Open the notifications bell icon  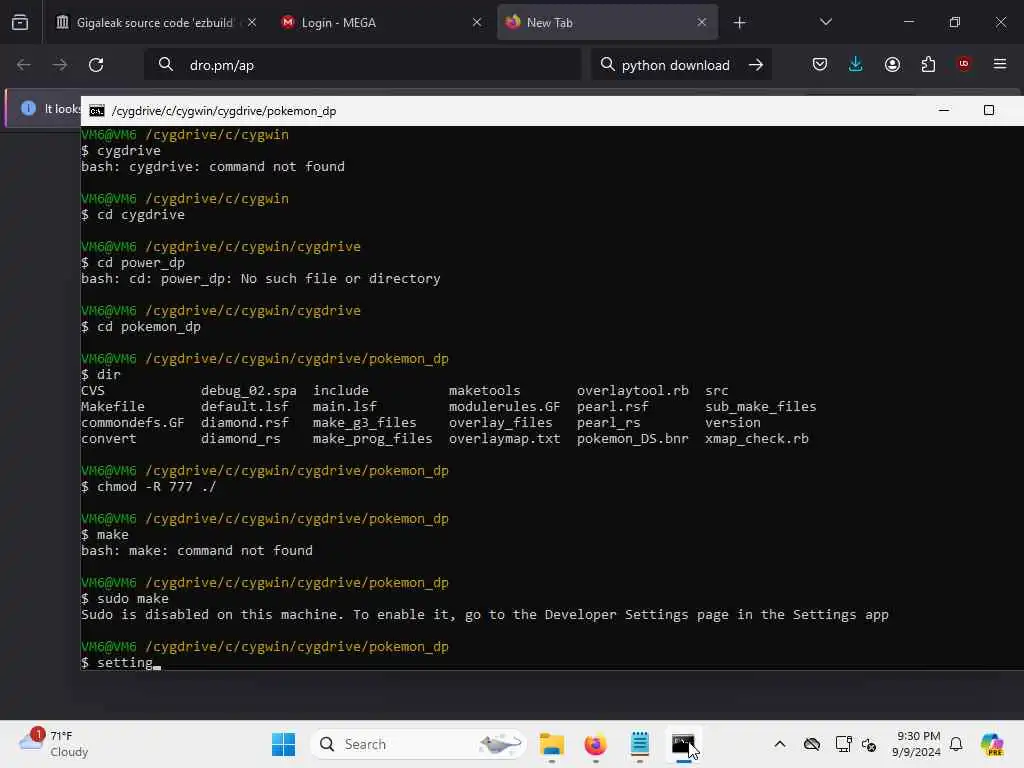tap(956, 744)
